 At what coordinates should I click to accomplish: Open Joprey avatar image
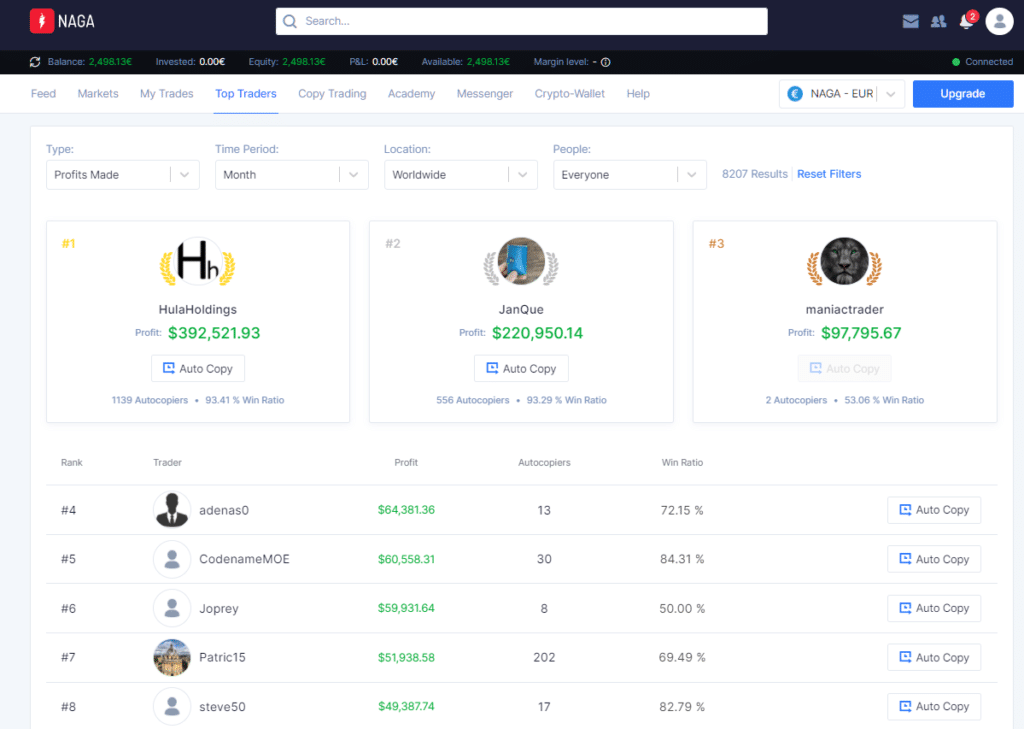pyautogui.click(x=172, y=608)
